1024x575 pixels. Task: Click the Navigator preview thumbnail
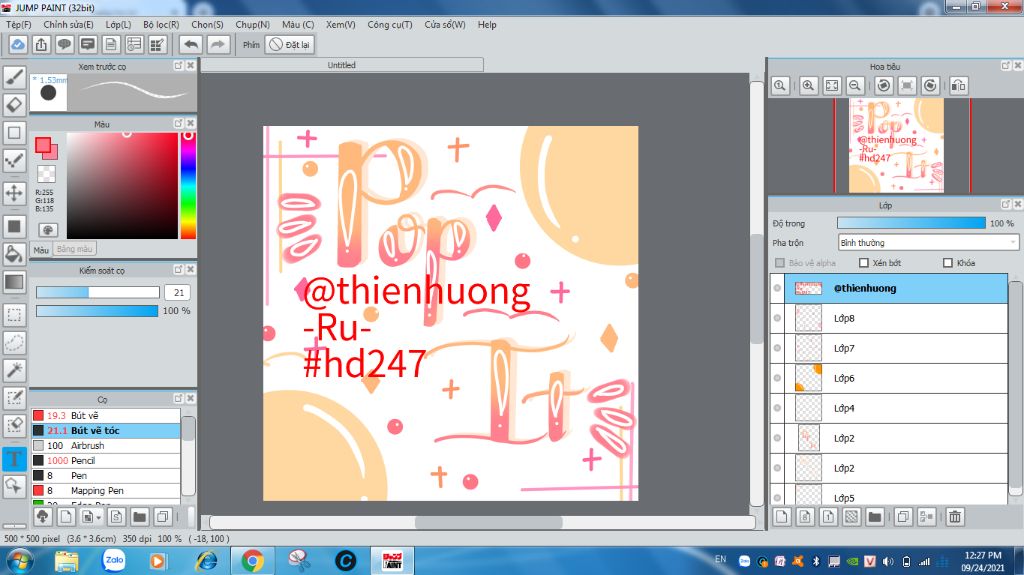coord(896,146)
